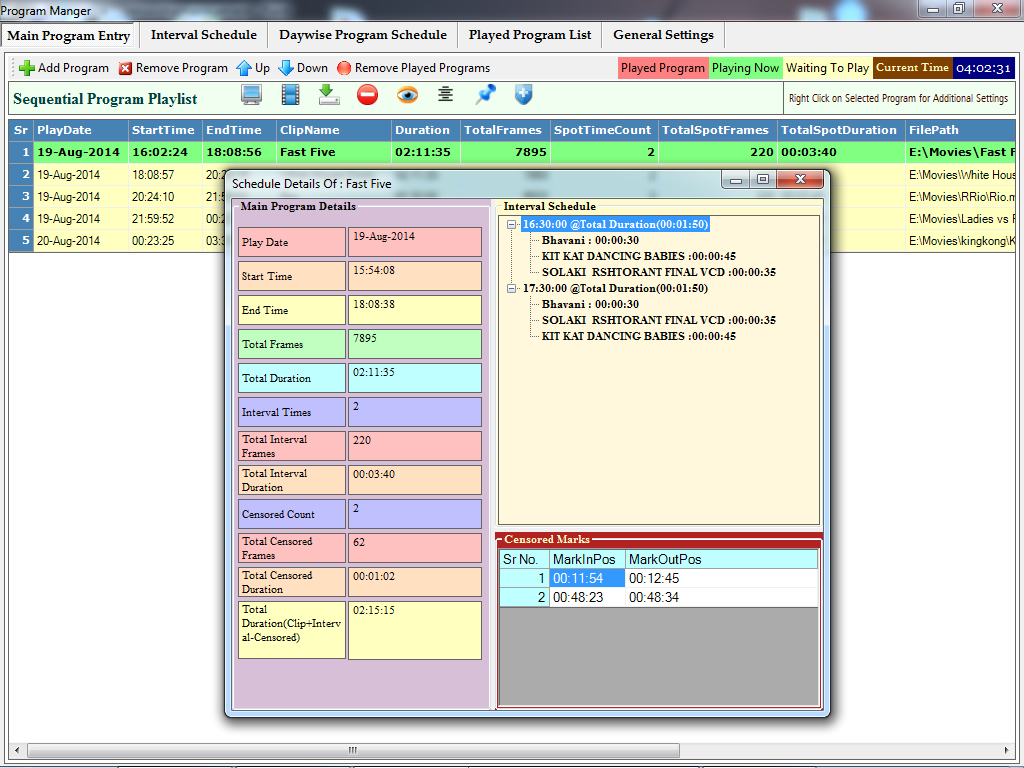Viewport: 1024px width, 768px height.
Task: Click the blue pushpin icon
Action: (485, 95)
